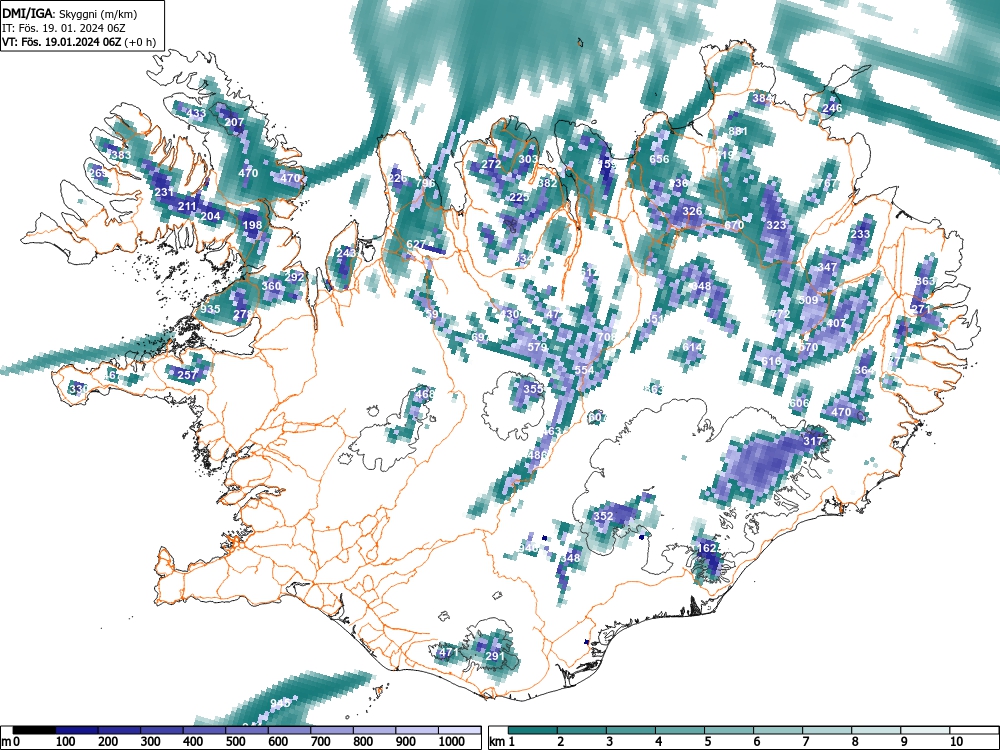Click the visibility label '407'
The image size is (1000, 750).
(836, 323)
